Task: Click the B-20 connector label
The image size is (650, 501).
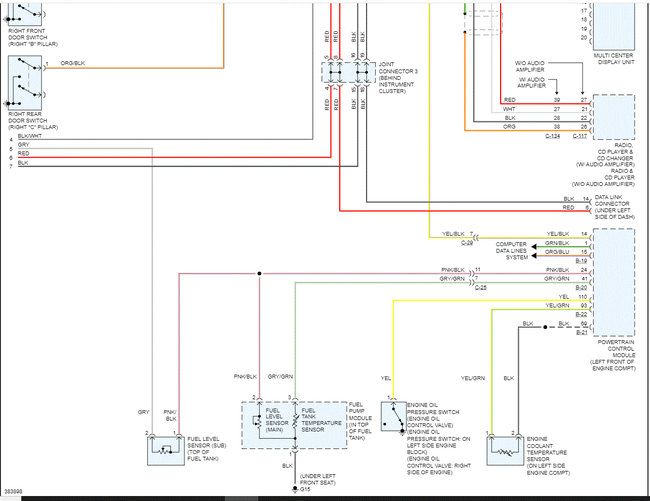Action: 582,287
